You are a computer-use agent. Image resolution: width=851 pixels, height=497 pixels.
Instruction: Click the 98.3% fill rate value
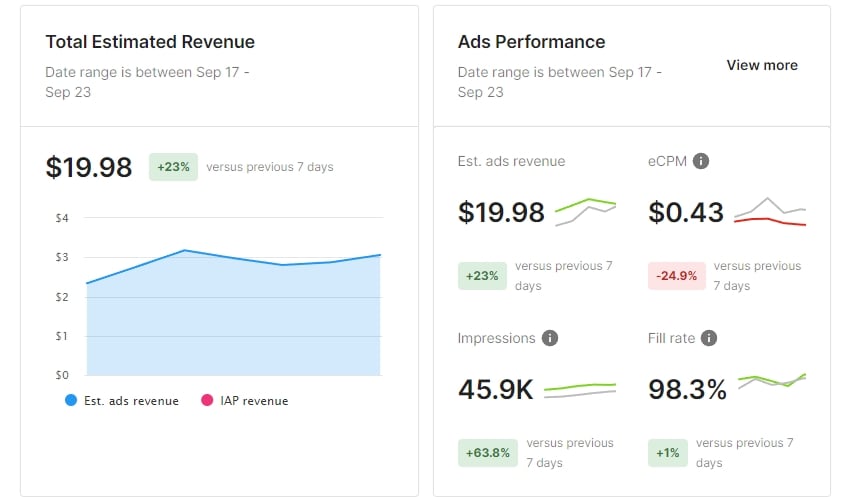tap(687, 390)
